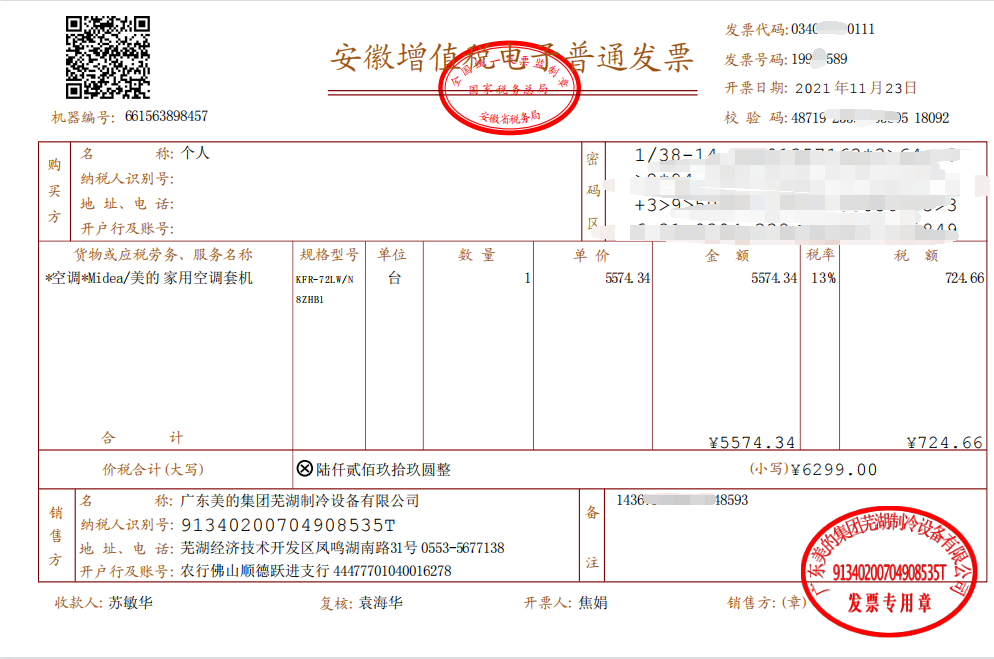Click the 税率 column header
Screen dimensions: 994x659
click(820, 255)
